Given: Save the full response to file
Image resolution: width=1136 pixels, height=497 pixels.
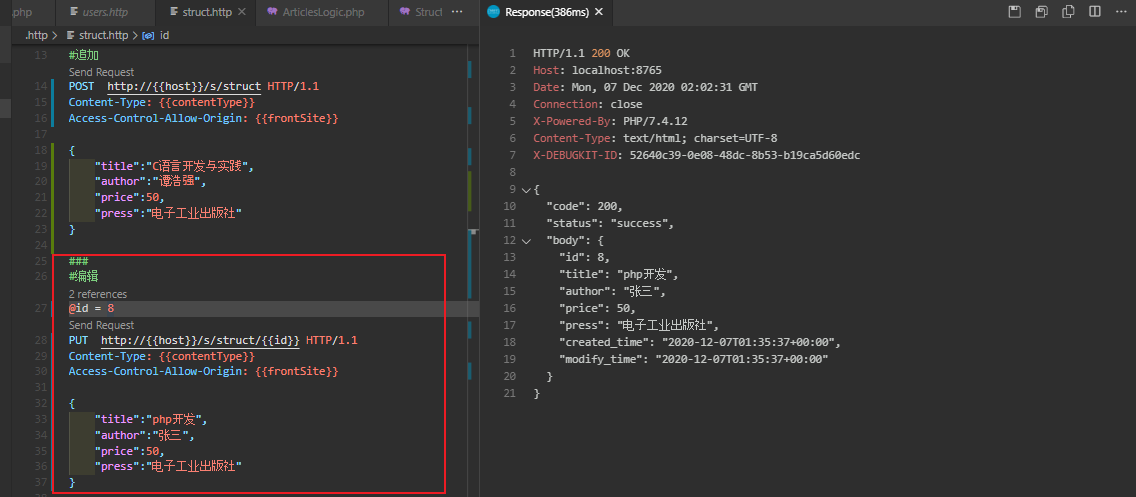Looking at the screenshot, I should pyautogui.click(x=1015, y=12).
